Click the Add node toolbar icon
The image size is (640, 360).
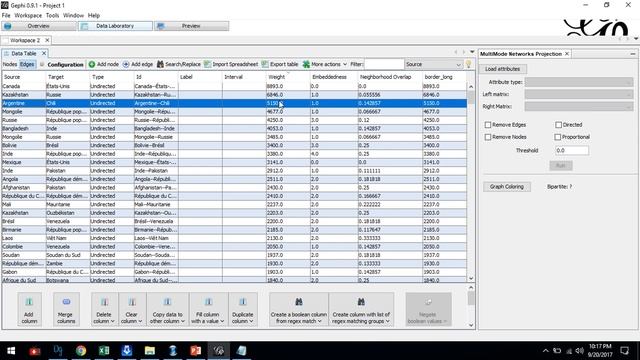92,64
